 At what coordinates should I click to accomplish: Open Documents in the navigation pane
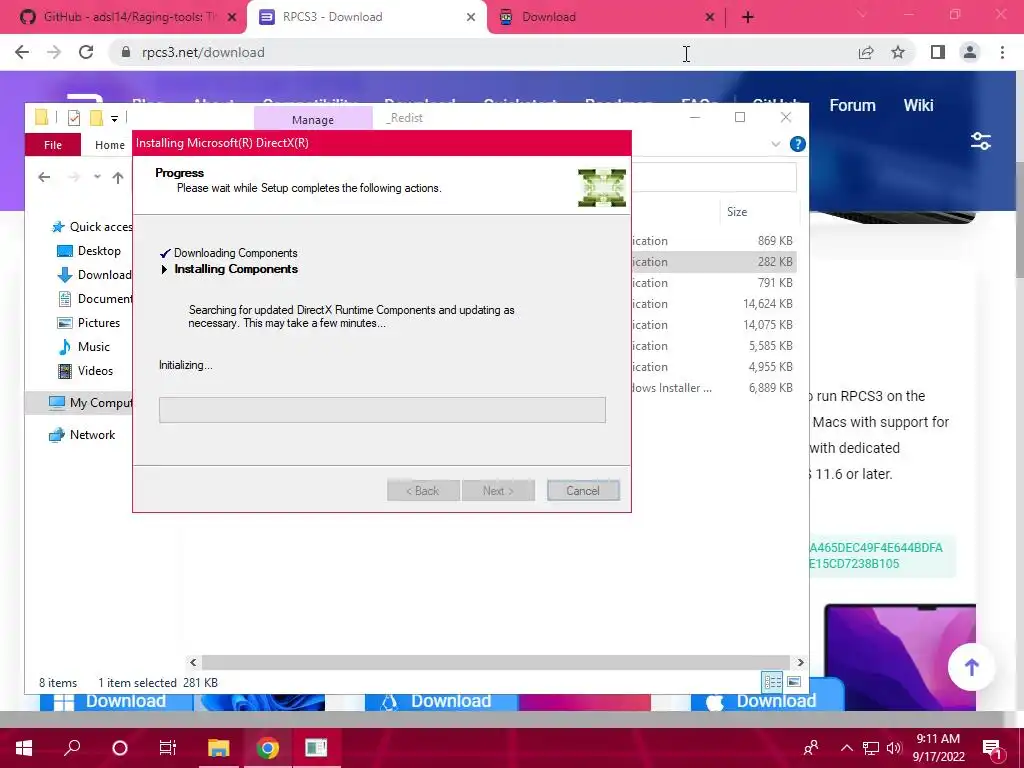[x=94, y=298]
